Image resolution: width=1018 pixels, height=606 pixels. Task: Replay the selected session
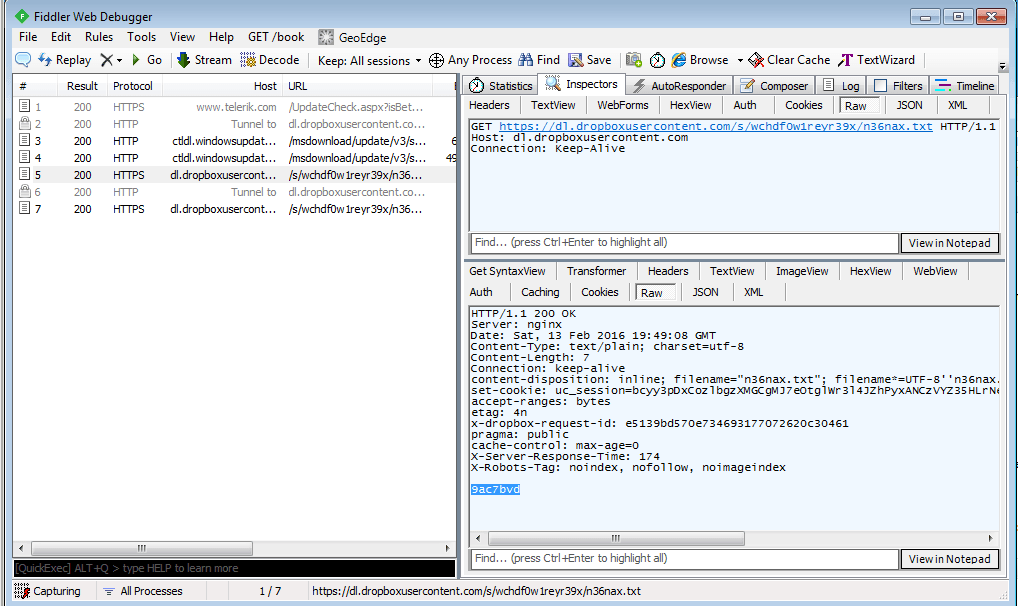(x=65, y=60)
